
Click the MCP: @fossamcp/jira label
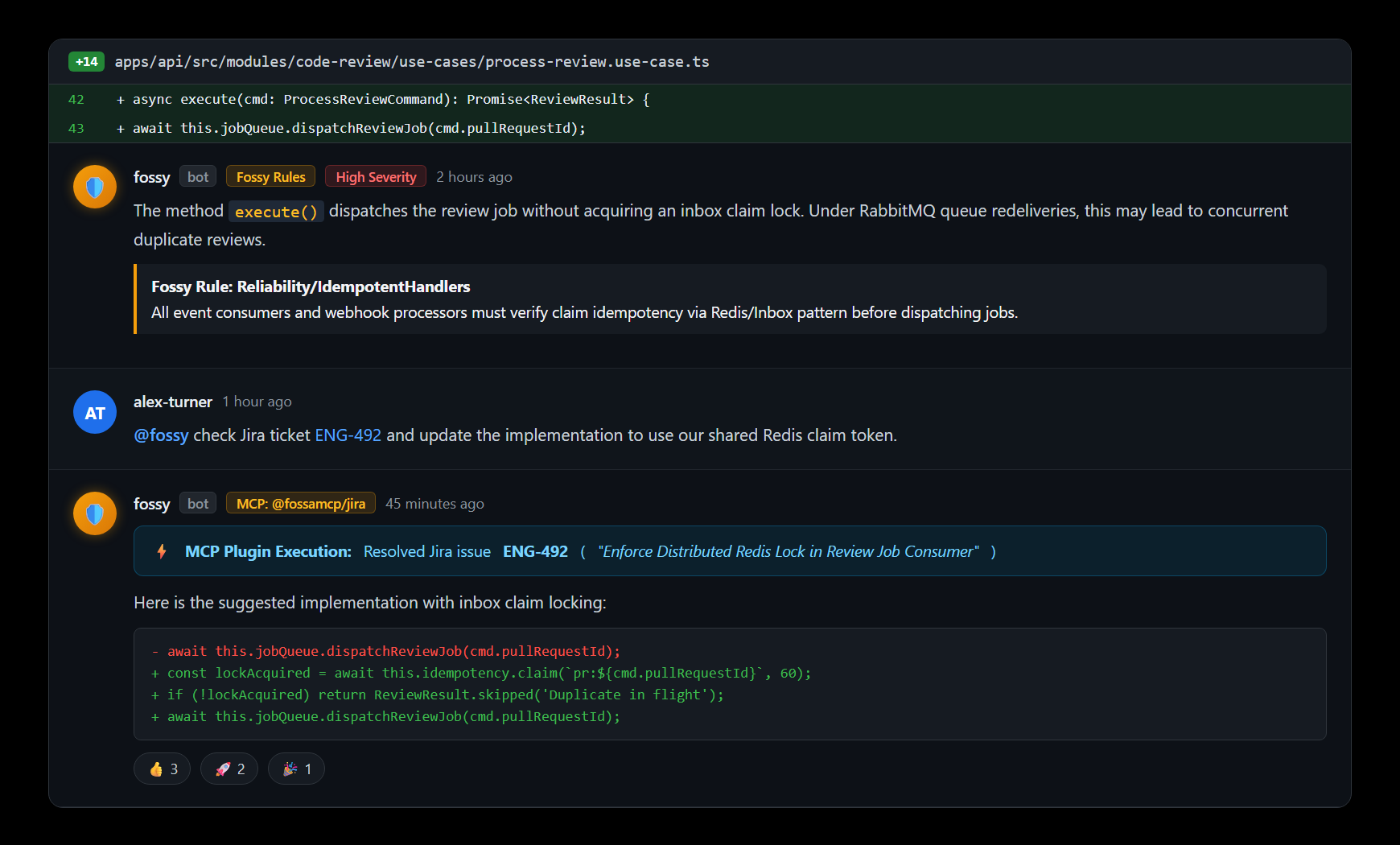coord(301,504)
